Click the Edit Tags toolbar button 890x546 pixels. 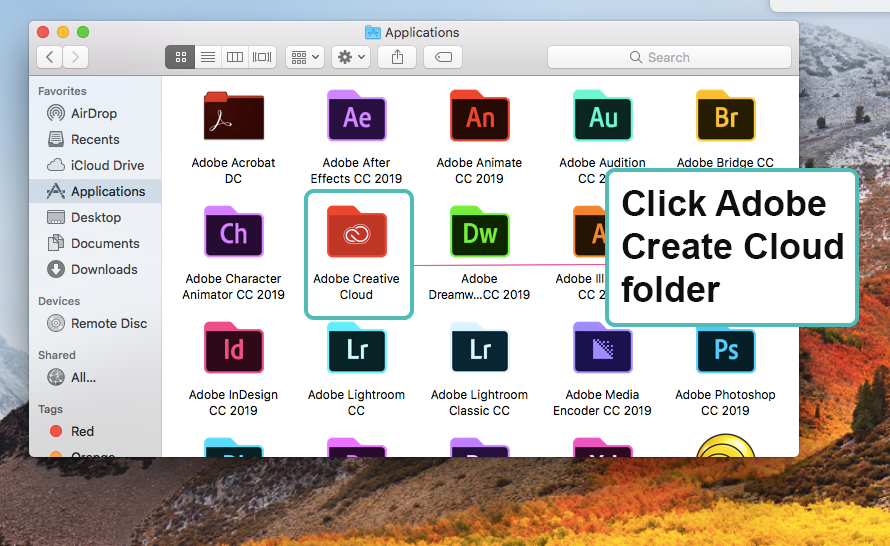[443, 57]
